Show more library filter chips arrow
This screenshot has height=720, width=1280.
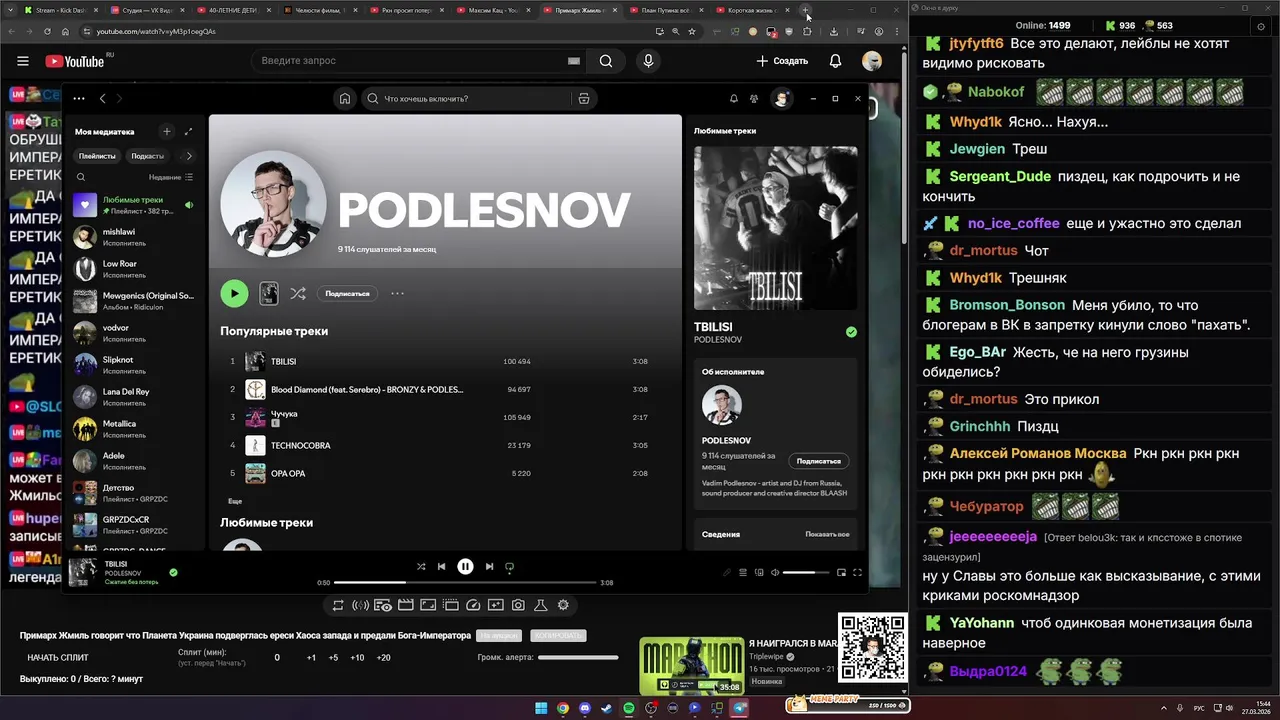click(188, 156)
